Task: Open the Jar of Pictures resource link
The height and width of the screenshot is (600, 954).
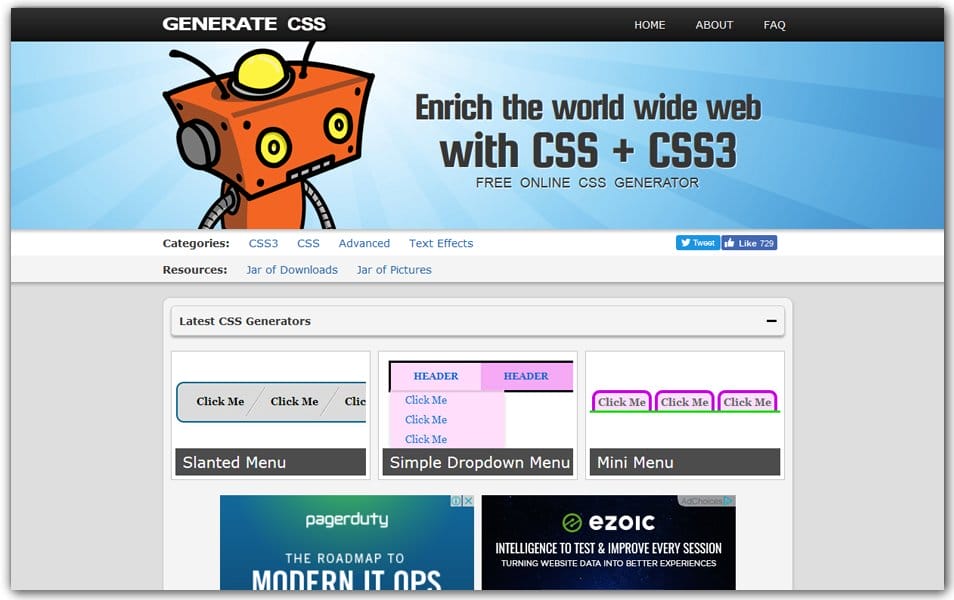Action: pyautogui.click(x=393, y=270)
